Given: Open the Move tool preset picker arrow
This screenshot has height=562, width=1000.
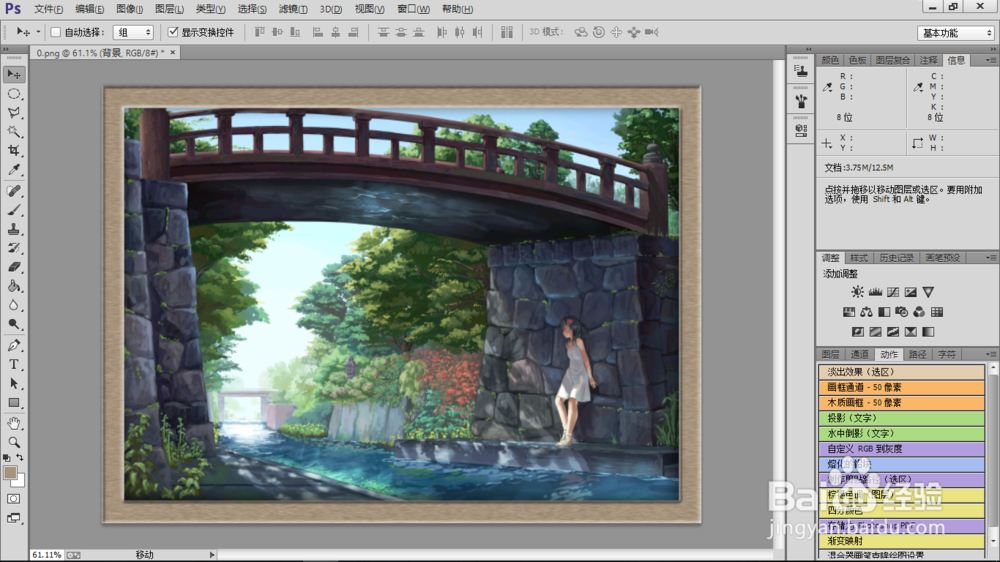Looking at the screenshot, I should (x=38, y=32).
